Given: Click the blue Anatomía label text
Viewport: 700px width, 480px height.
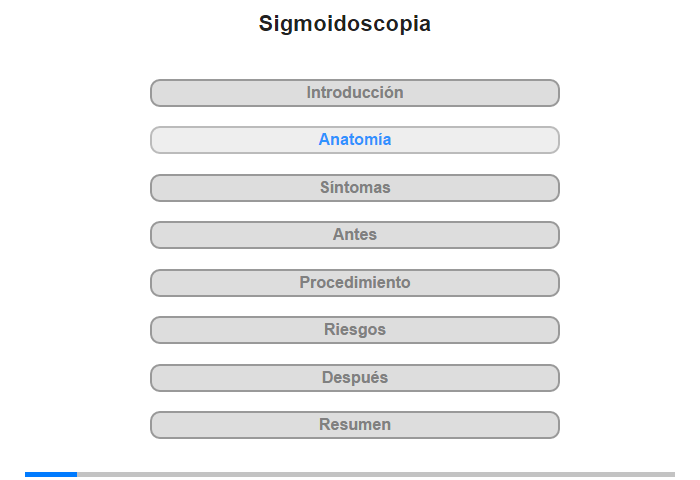Looking at the screenshot, I should coord(354,139).
